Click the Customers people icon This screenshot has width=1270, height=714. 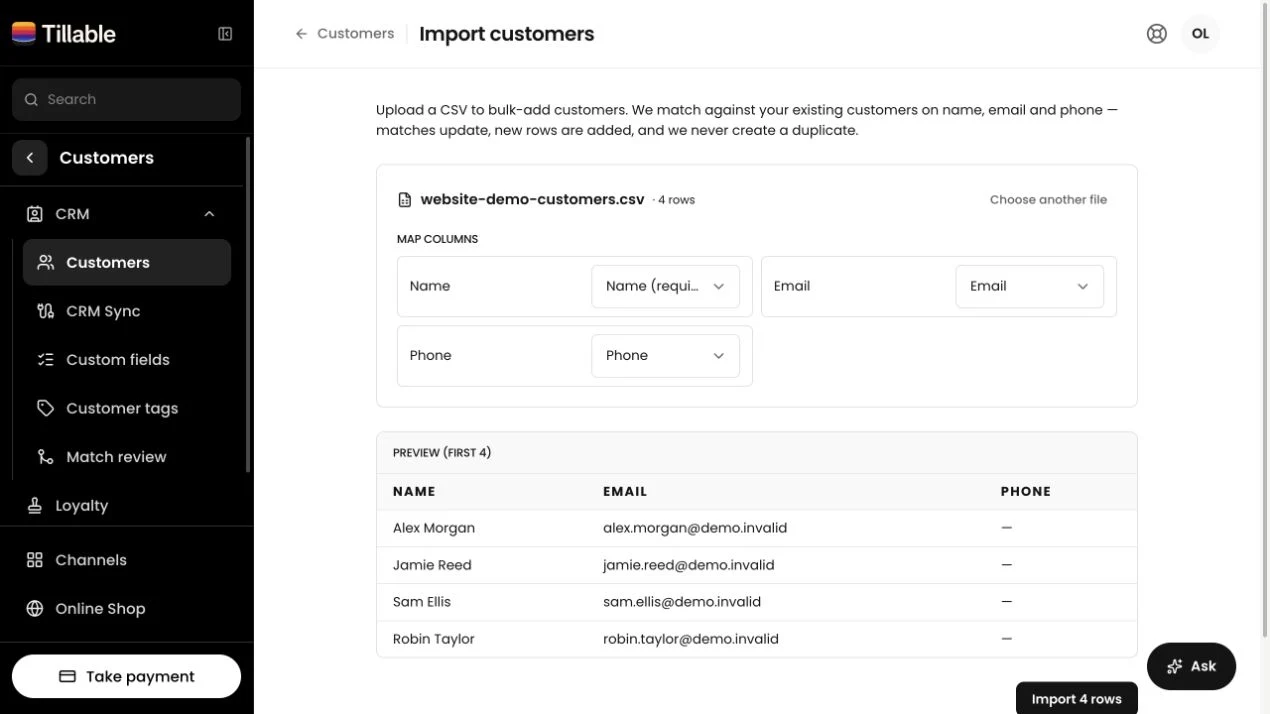point(46,263)
